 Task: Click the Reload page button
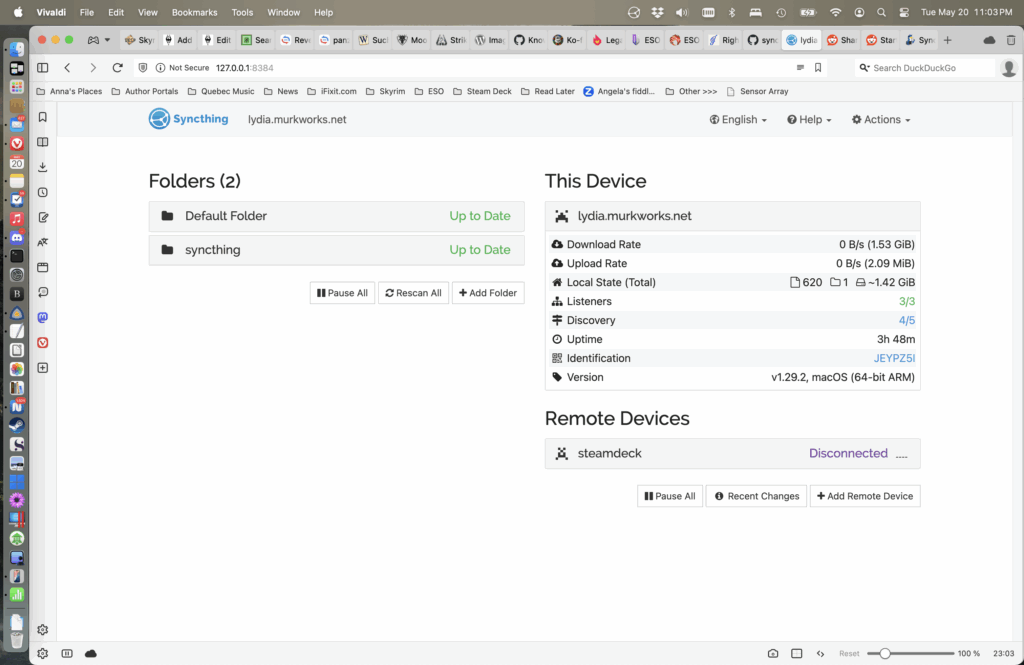(x=117, y=68)
